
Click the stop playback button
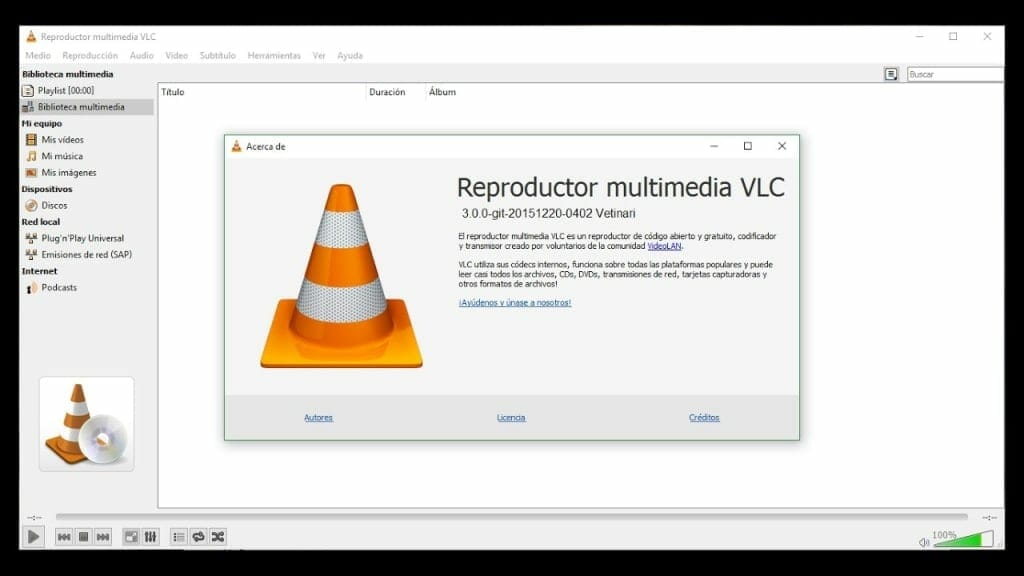84,537
